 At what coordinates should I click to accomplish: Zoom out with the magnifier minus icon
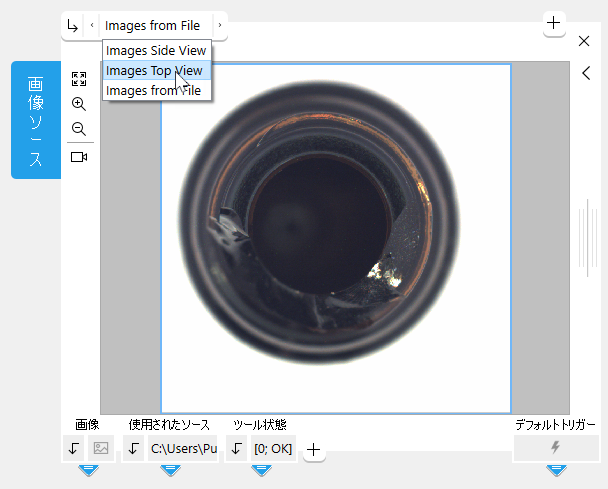point(79,129)
